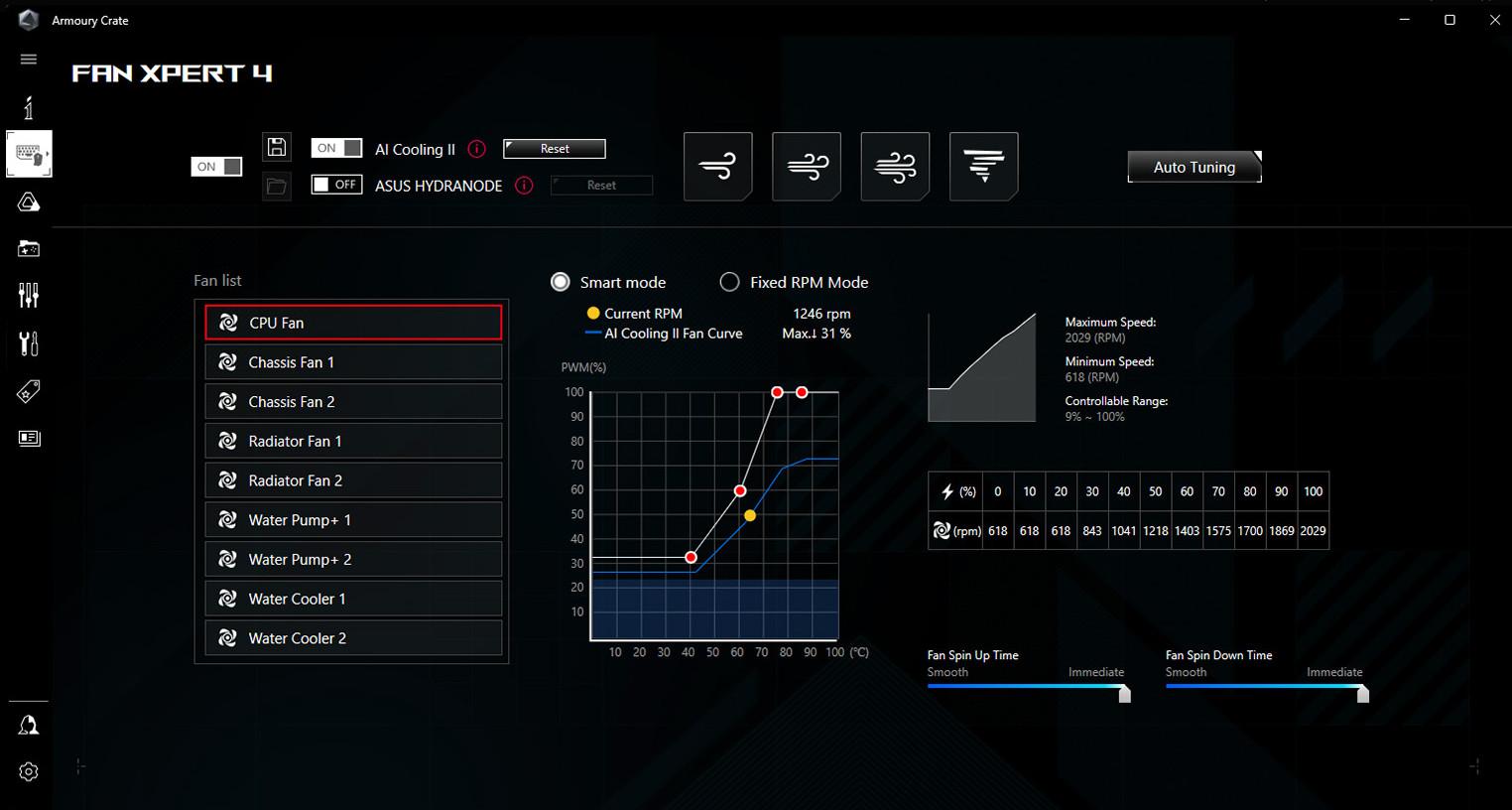Pick Water Cooler 1 in the fan list
The image size is (1512, 810).
click(x=353, y=599)
